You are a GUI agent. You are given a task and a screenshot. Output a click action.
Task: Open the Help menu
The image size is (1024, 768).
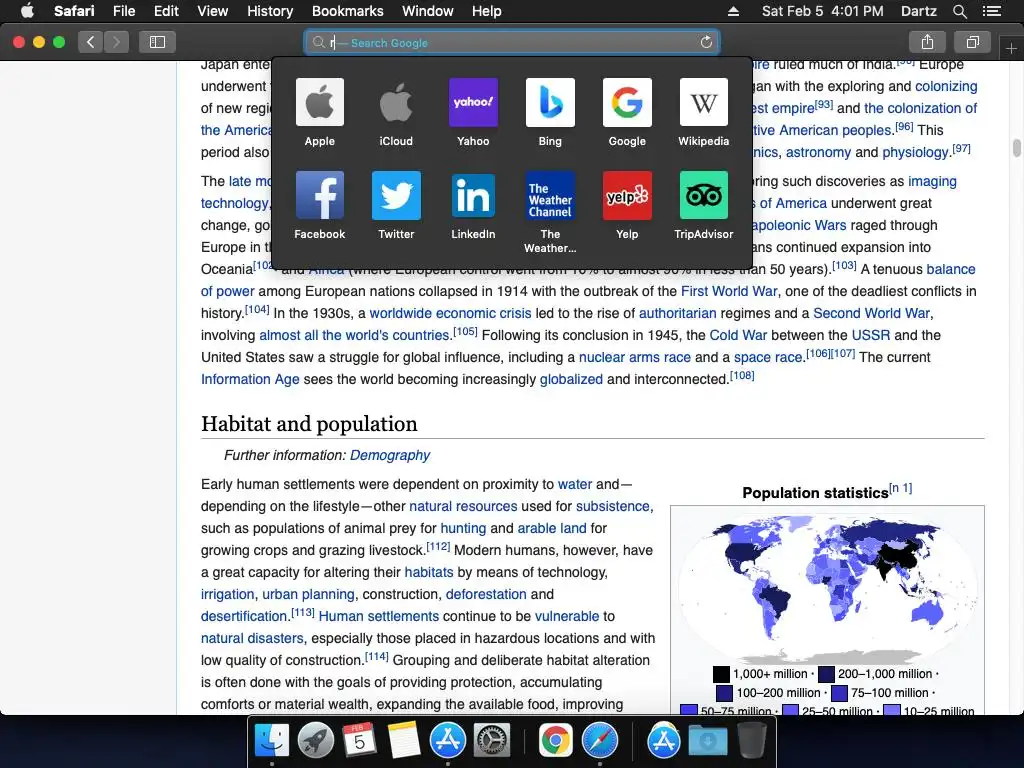pyautogui.click(x=487, y=11)
